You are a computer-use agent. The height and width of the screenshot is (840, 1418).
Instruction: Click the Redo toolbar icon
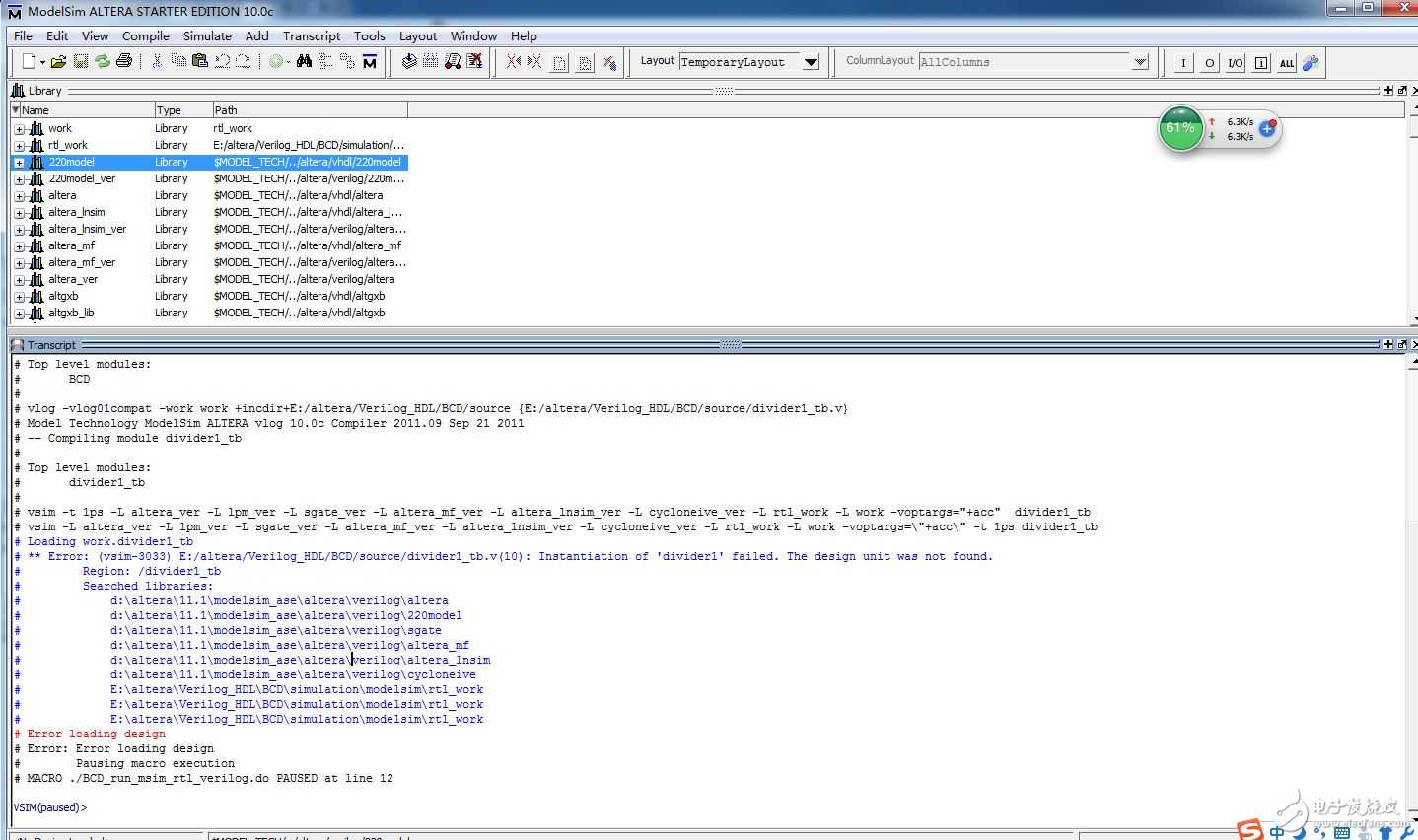tap(243, 61)
